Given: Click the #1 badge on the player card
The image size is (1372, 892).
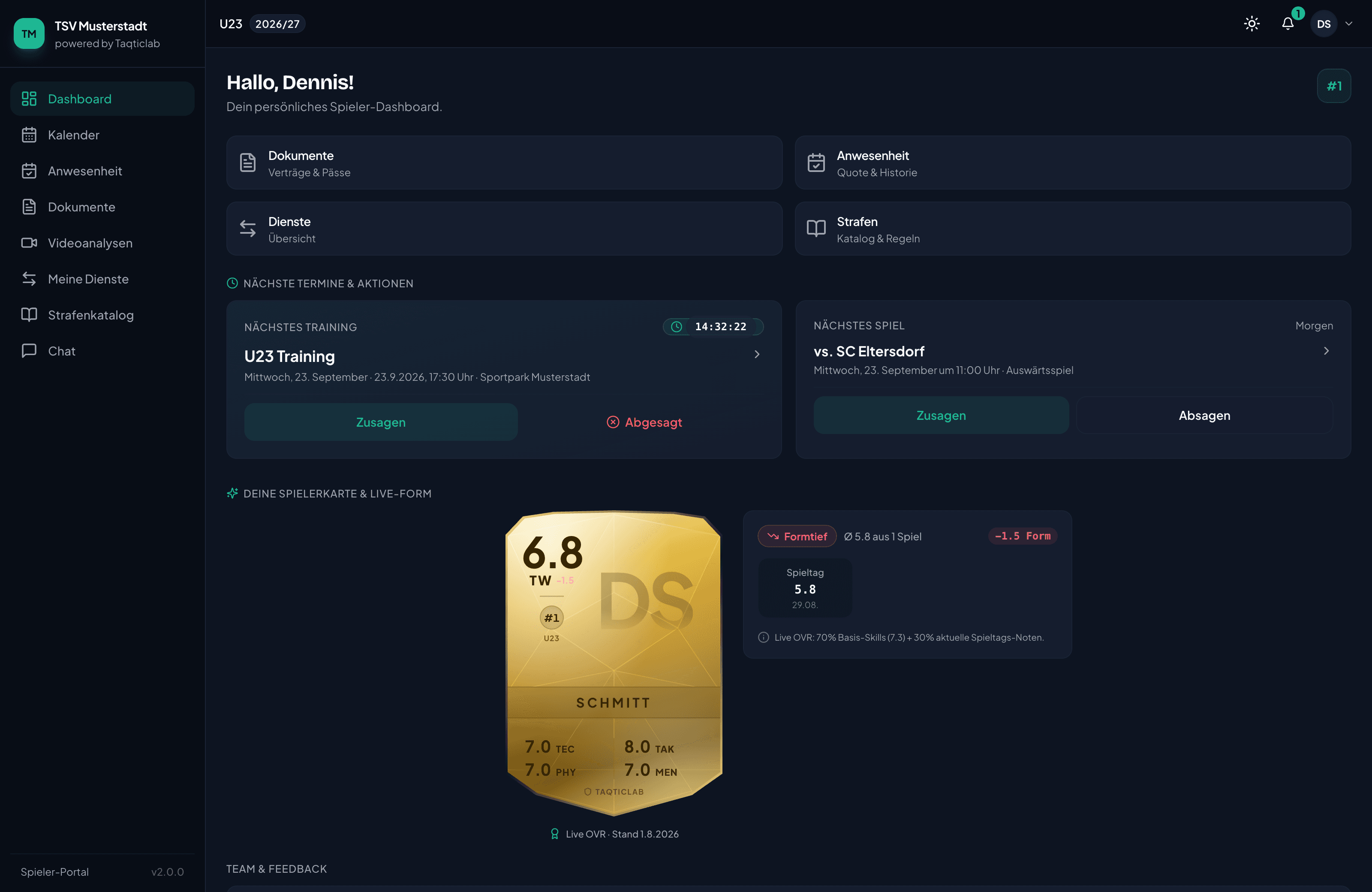Looking at the screenshot, I should point(552,618).
